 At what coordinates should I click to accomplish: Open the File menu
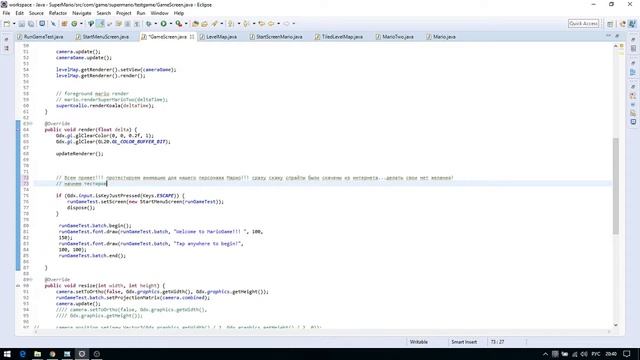pos(6,13)
